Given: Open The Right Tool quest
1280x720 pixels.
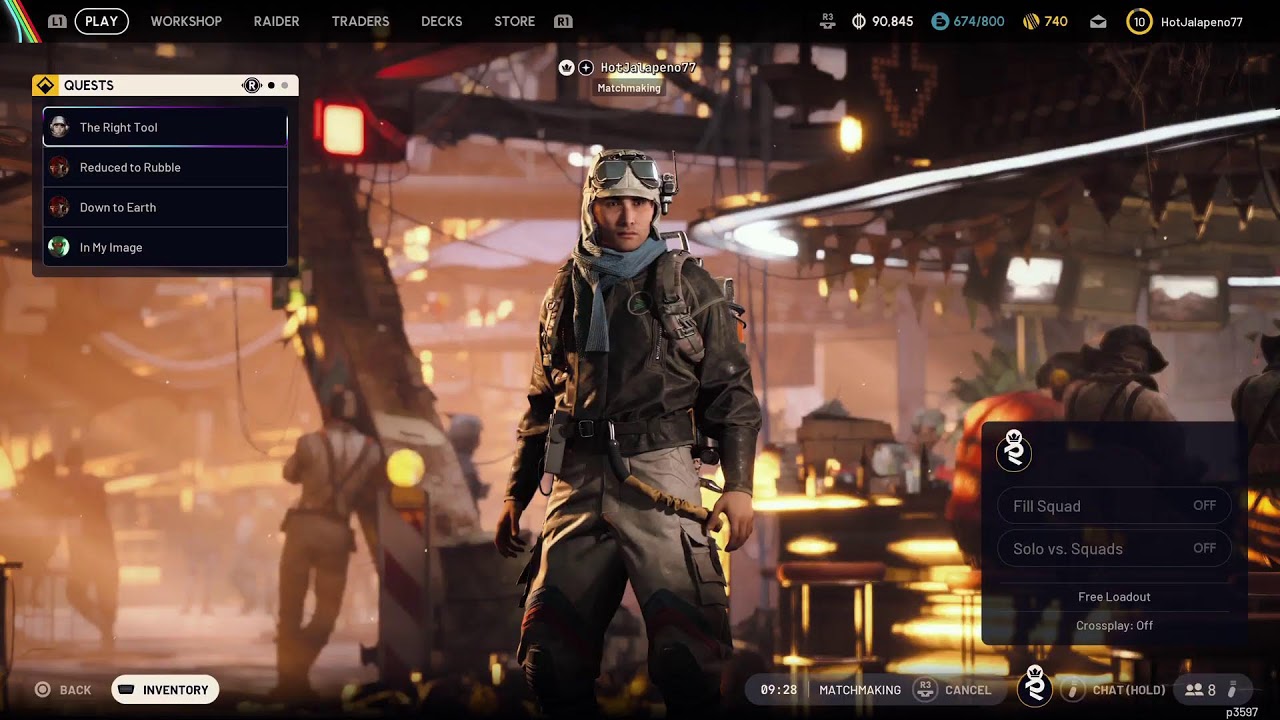Looking at the screenshot, I should point(165,127).
